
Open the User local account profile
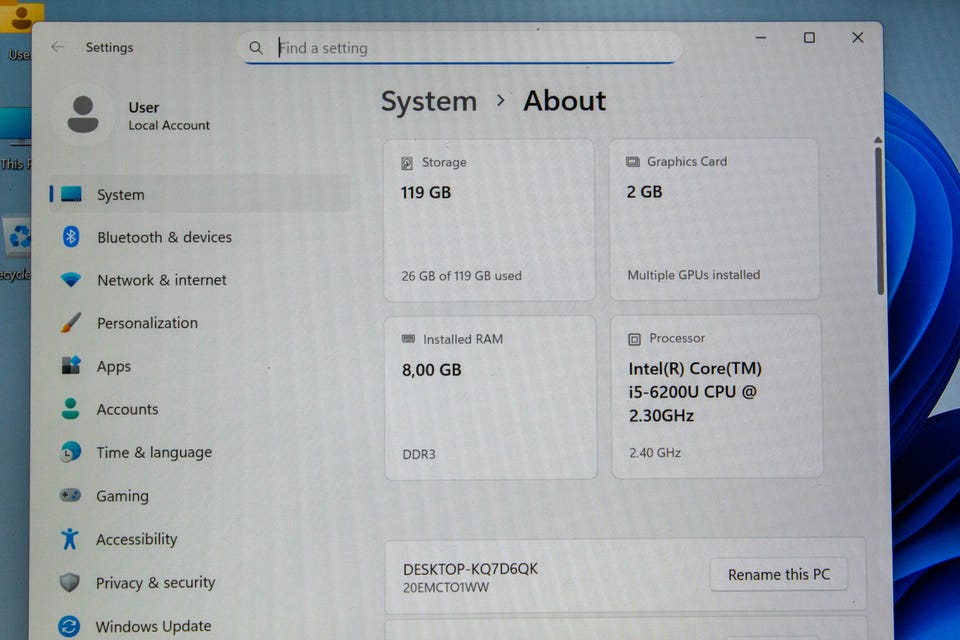133,115
